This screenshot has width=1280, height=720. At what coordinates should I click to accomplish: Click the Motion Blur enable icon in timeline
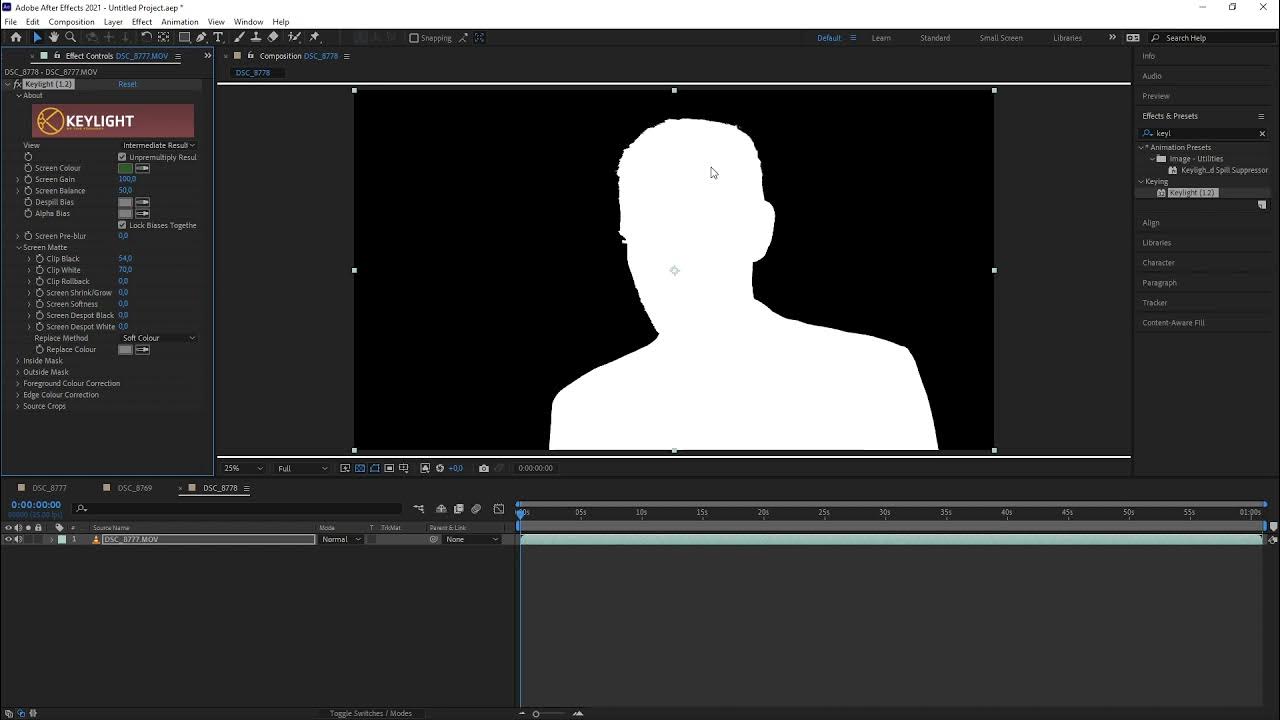[x=476, y=509]
